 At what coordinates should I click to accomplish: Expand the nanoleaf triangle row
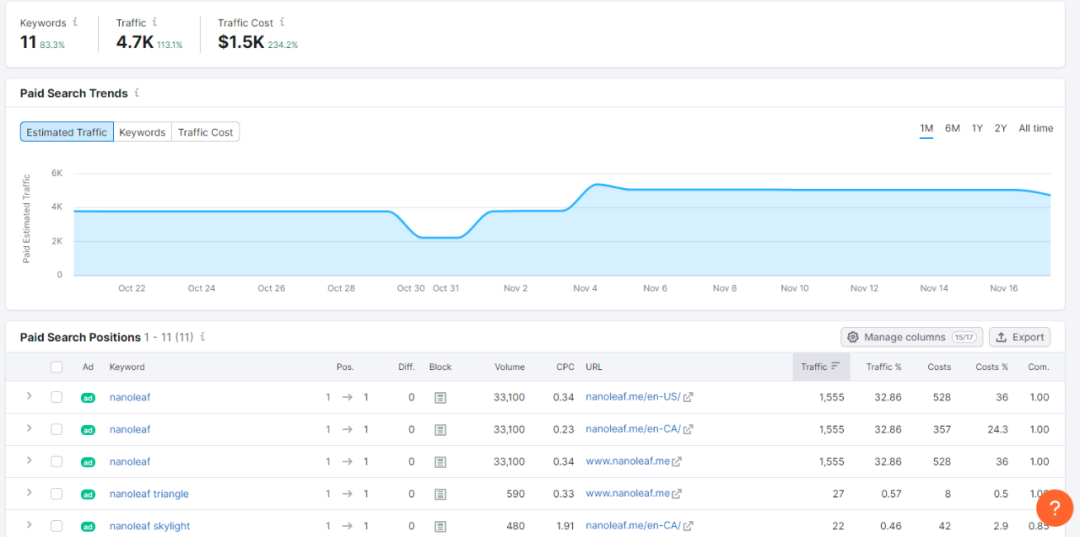[29, 492]
